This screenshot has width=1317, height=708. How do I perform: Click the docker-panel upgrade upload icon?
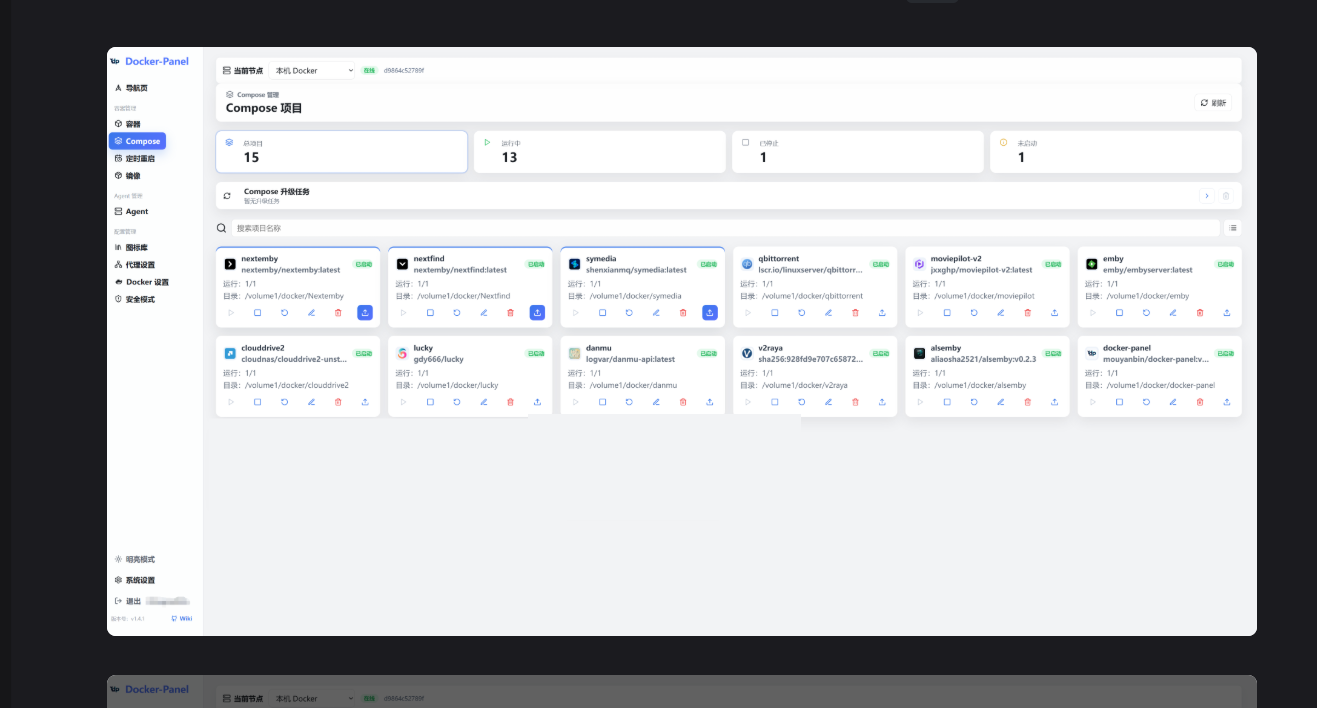coord(1227,402)
